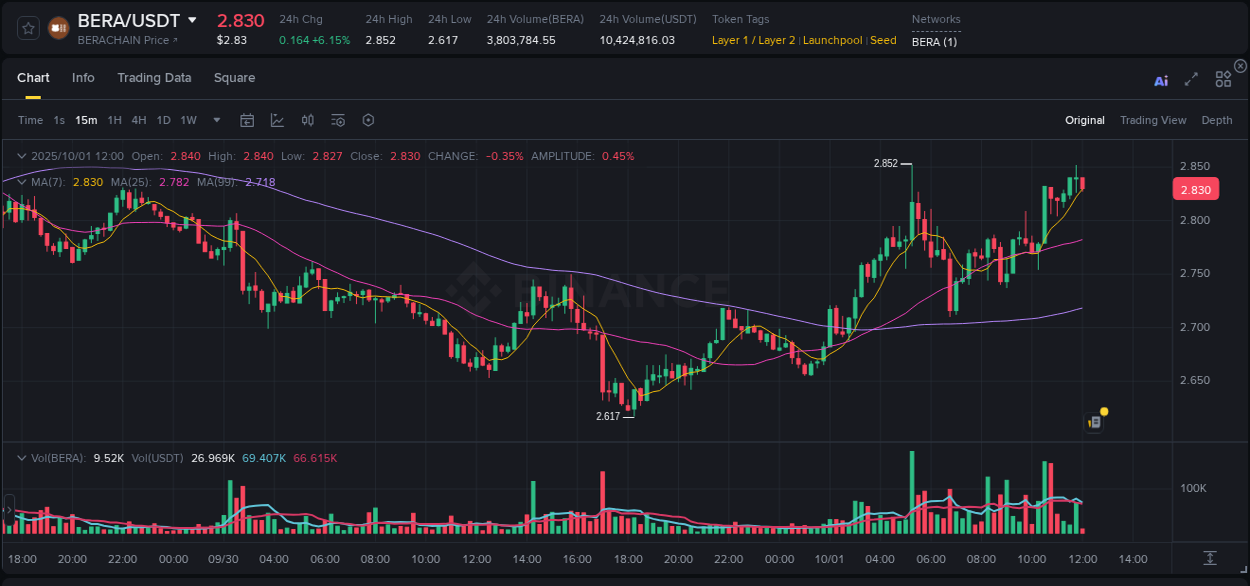1250x586 pixels.
Task: Open chart settings via the hexagon icon
Action: pos(368,120)
